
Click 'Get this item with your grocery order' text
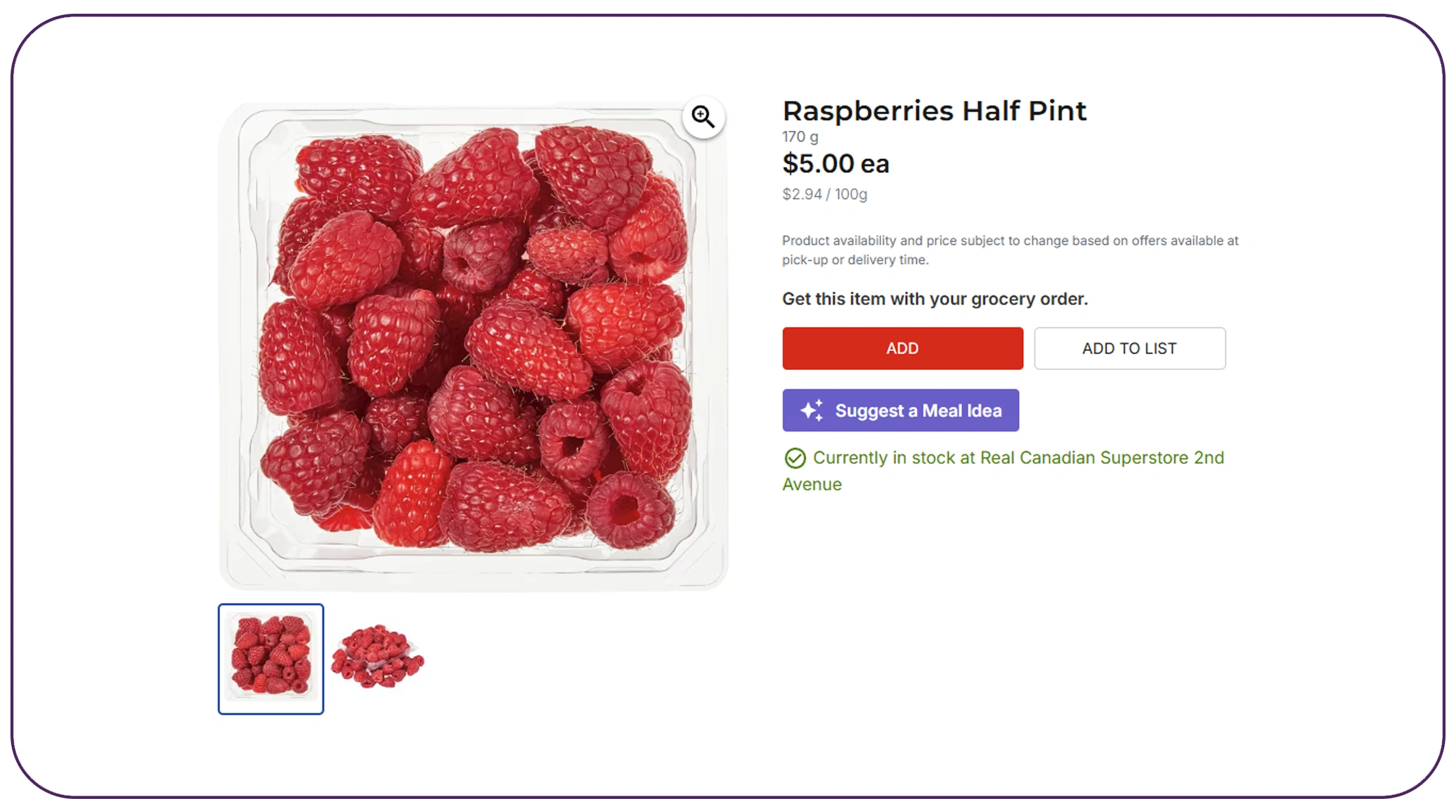click(x=935, y=299)
